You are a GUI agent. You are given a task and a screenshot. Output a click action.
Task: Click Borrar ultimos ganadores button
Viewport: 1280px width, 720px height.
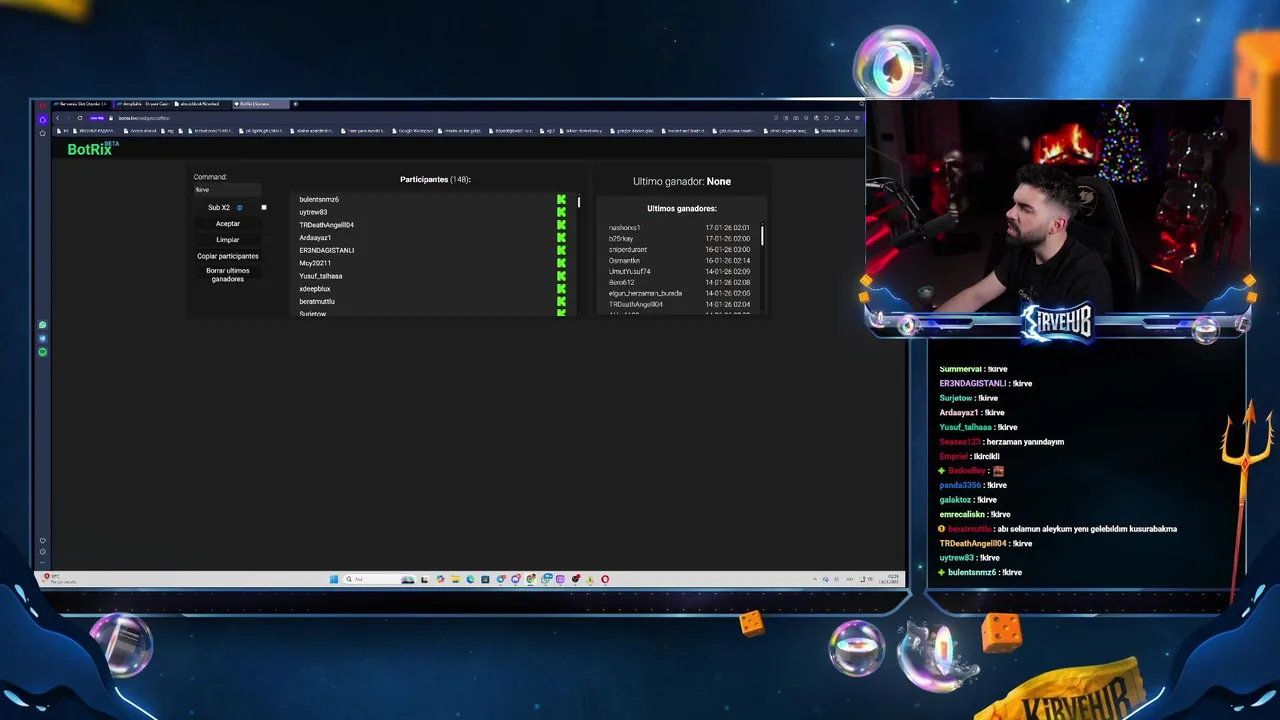[x=228, y=275]
